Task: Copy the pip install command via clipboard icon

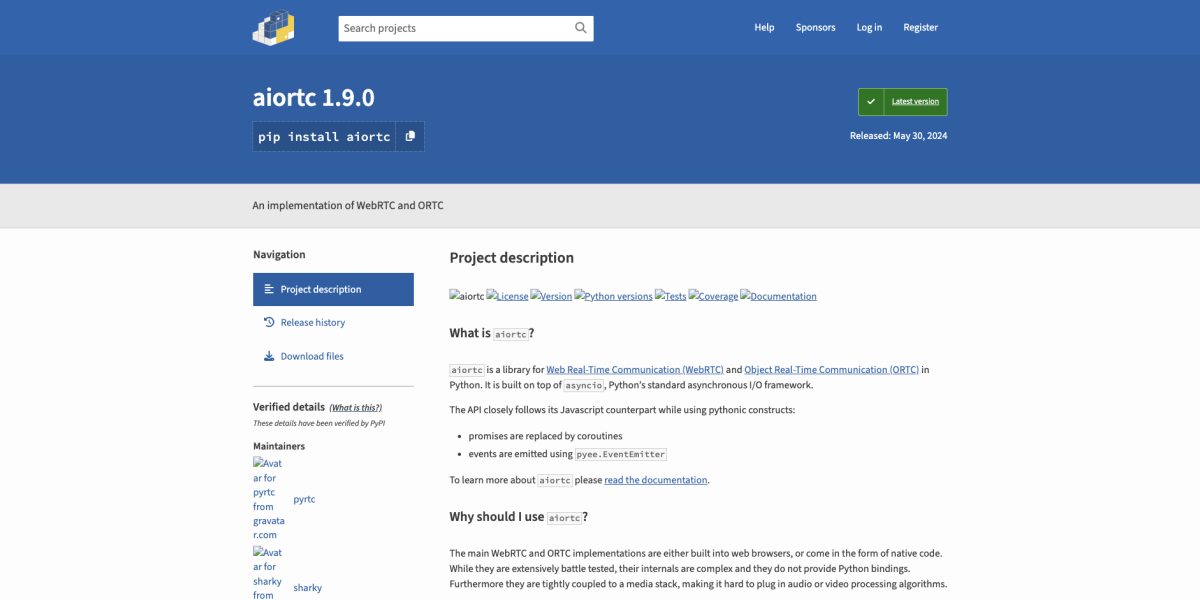Action: click(409, 136)
